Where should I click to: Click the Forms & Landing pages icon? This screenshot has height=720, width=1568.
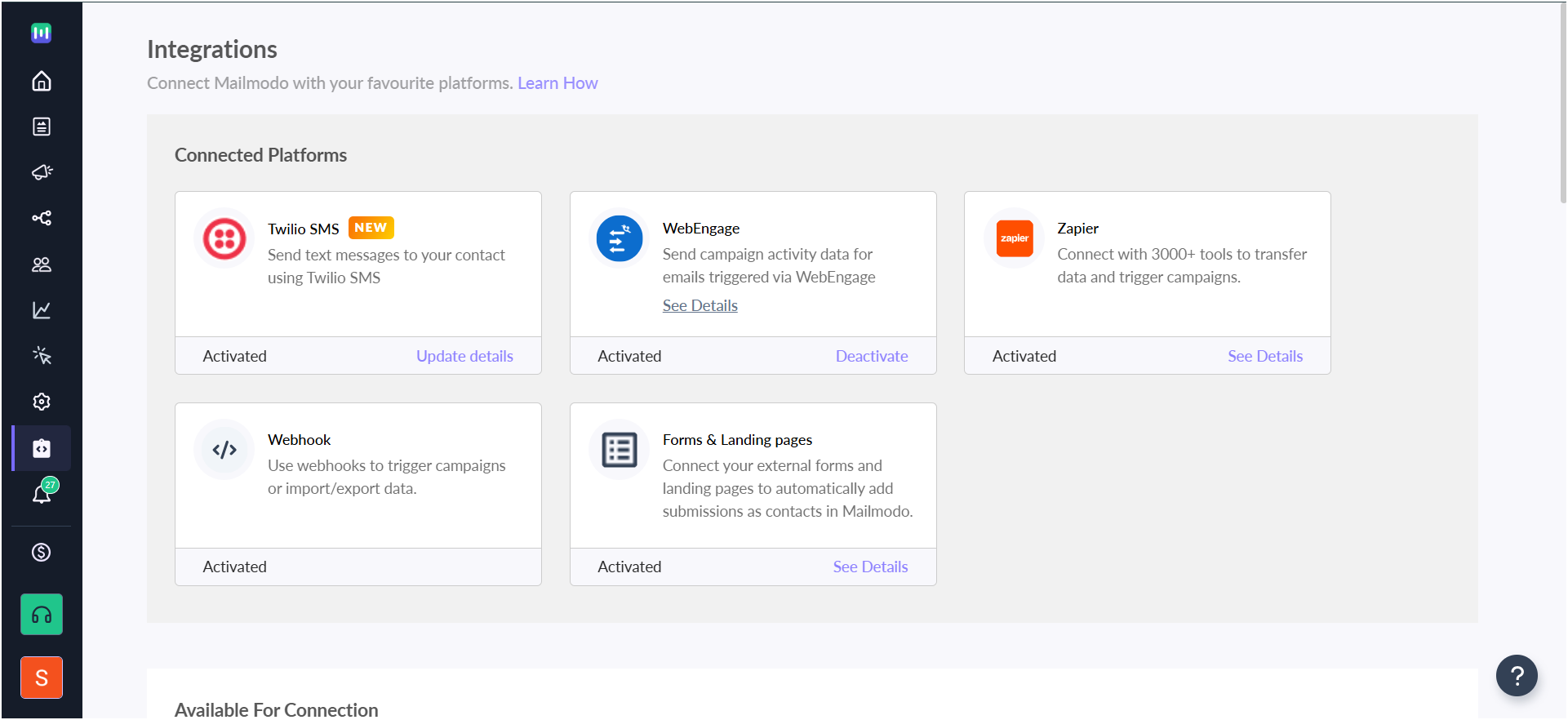pyautogui.click(x=620, y=450)
